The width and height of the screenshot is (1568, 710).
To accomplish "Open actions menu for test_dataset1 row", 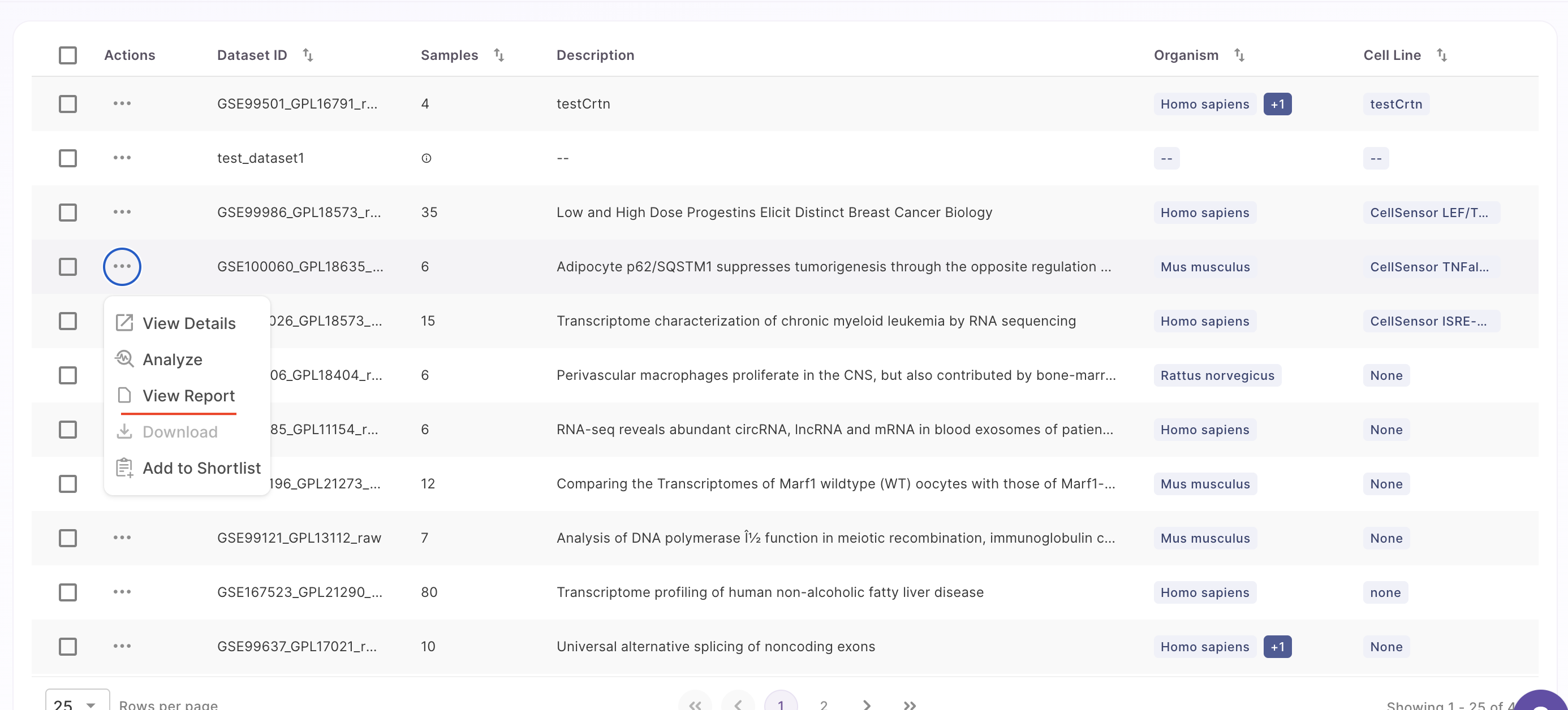I will click(x=122, y=158).
